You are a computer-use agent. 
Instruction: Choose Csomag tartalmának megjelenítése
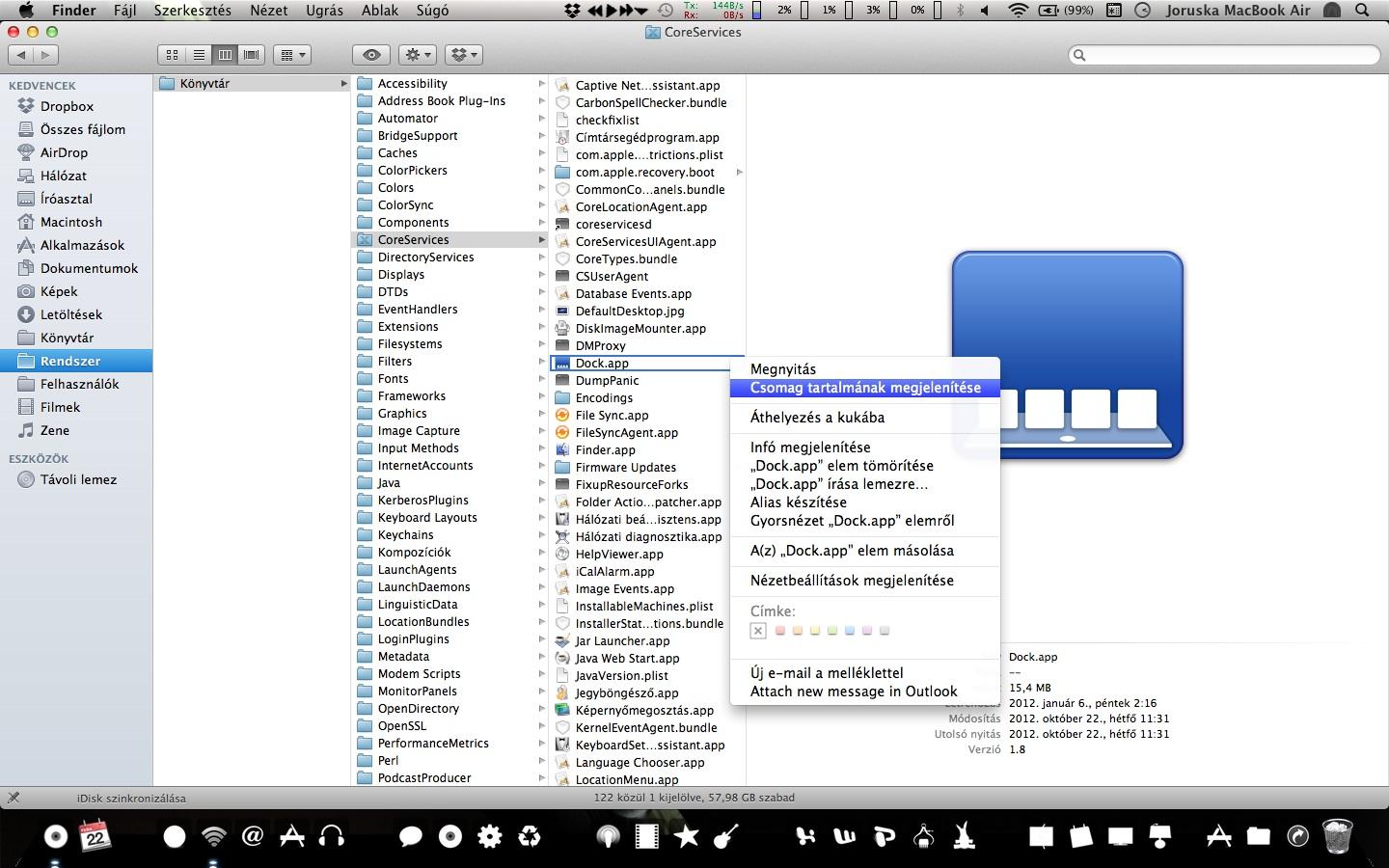(x=864, y=388)
